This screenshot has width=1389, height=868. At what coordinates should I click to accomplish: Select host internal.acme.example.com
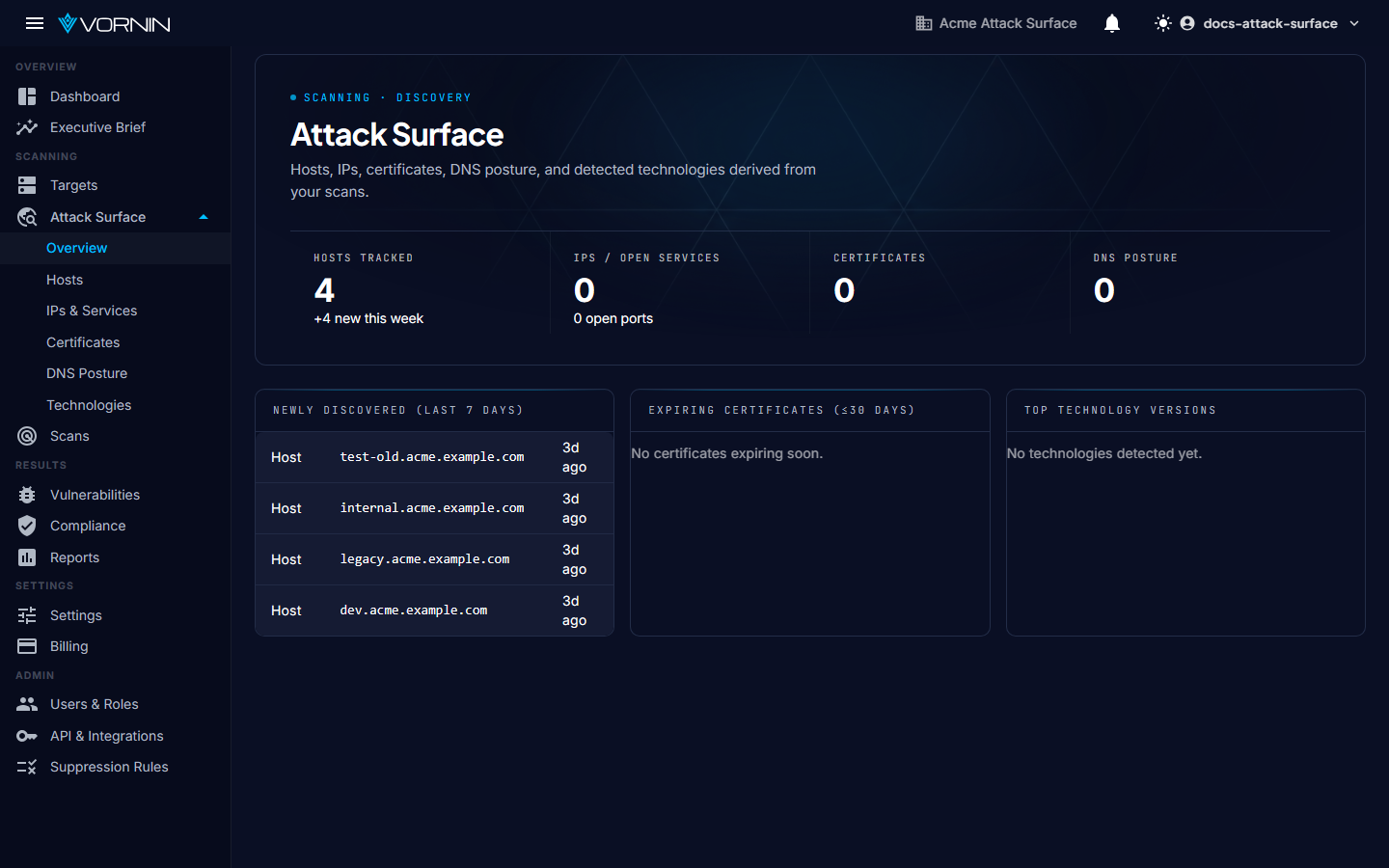(x=432, y=508)
